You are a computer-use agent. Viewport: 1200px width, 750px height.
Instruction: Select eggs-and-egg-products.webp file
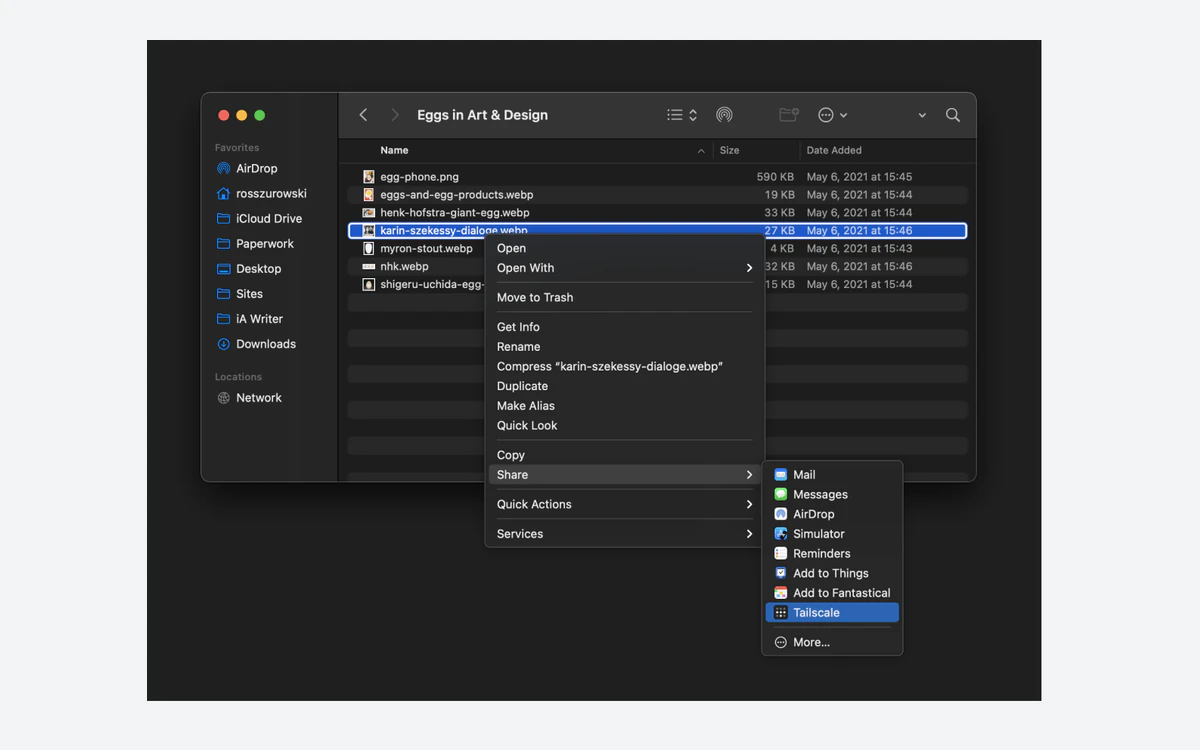coord(658,195)
